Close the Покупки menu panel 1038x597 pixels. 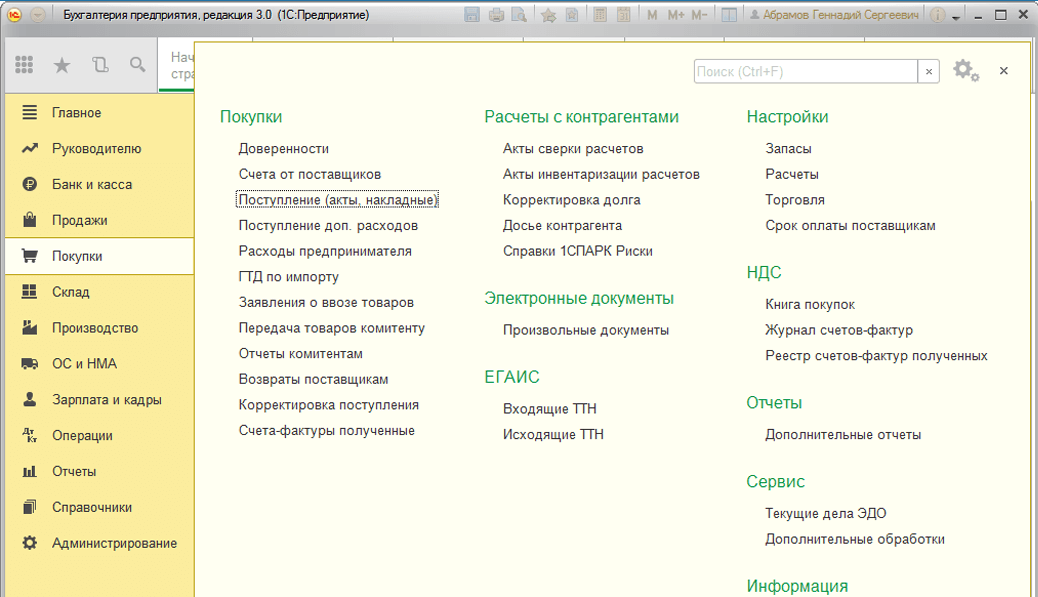pyautogui.click(x=1004, y=71)
